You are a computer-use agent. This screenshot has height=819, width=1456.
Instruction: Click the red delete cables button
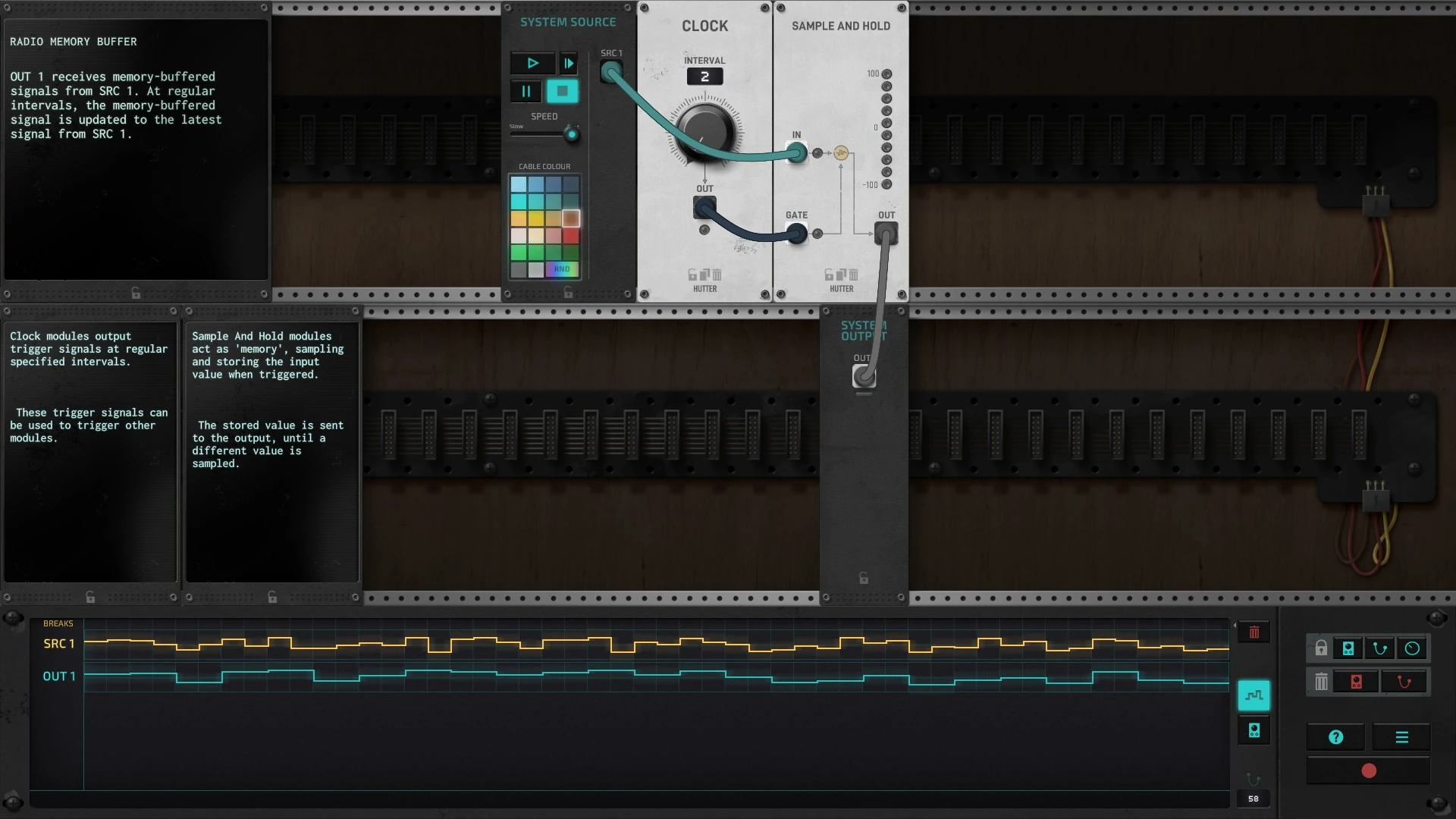[x=1404, y=682]
